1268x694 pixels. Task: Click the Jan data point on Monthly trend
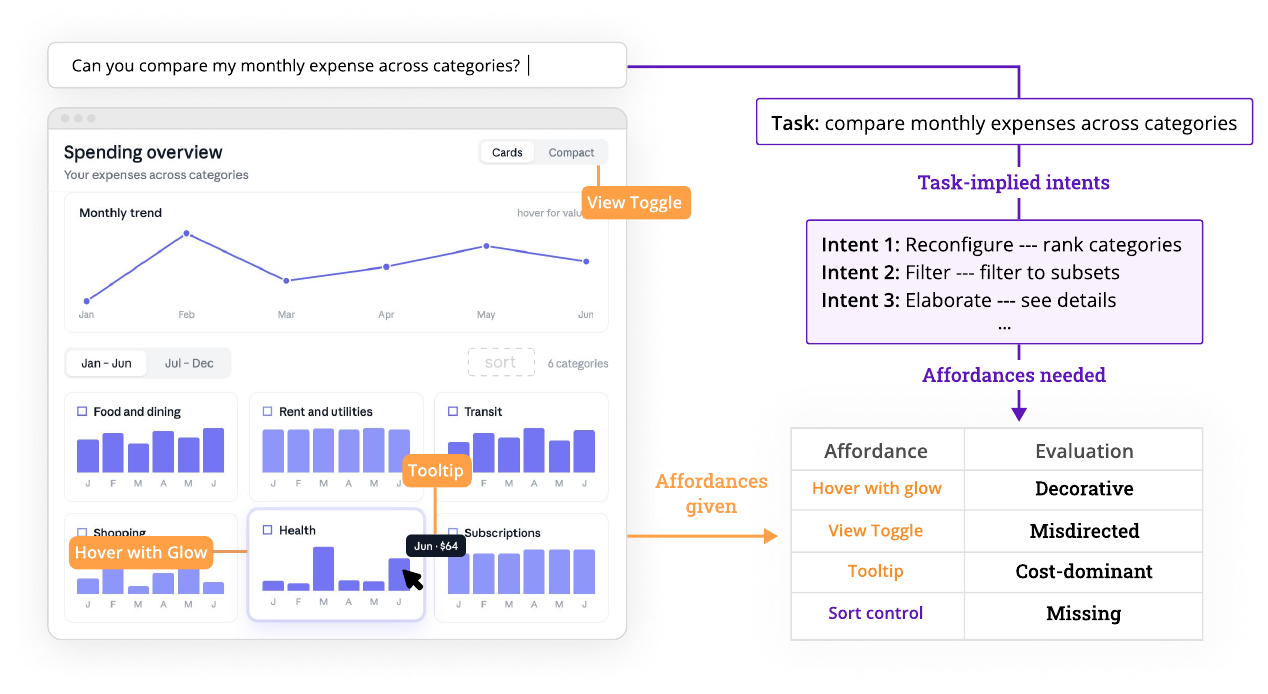(x=87, y=300)
